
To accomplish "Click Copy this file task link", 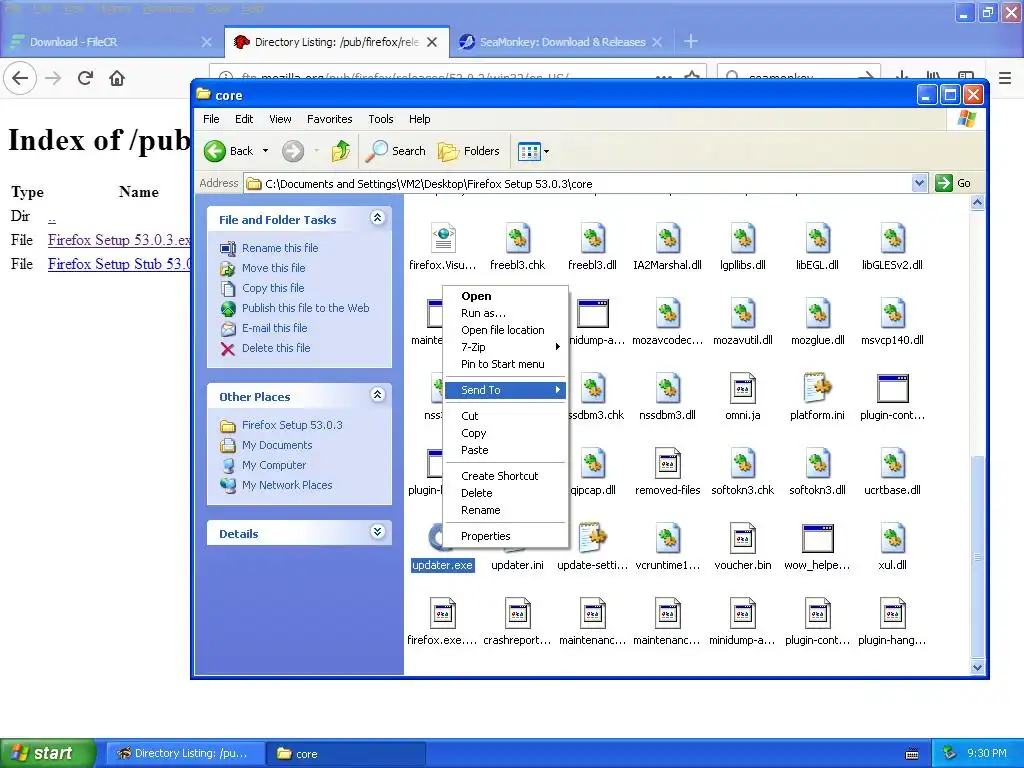I will pyautogui.click(x=273, y=288).
